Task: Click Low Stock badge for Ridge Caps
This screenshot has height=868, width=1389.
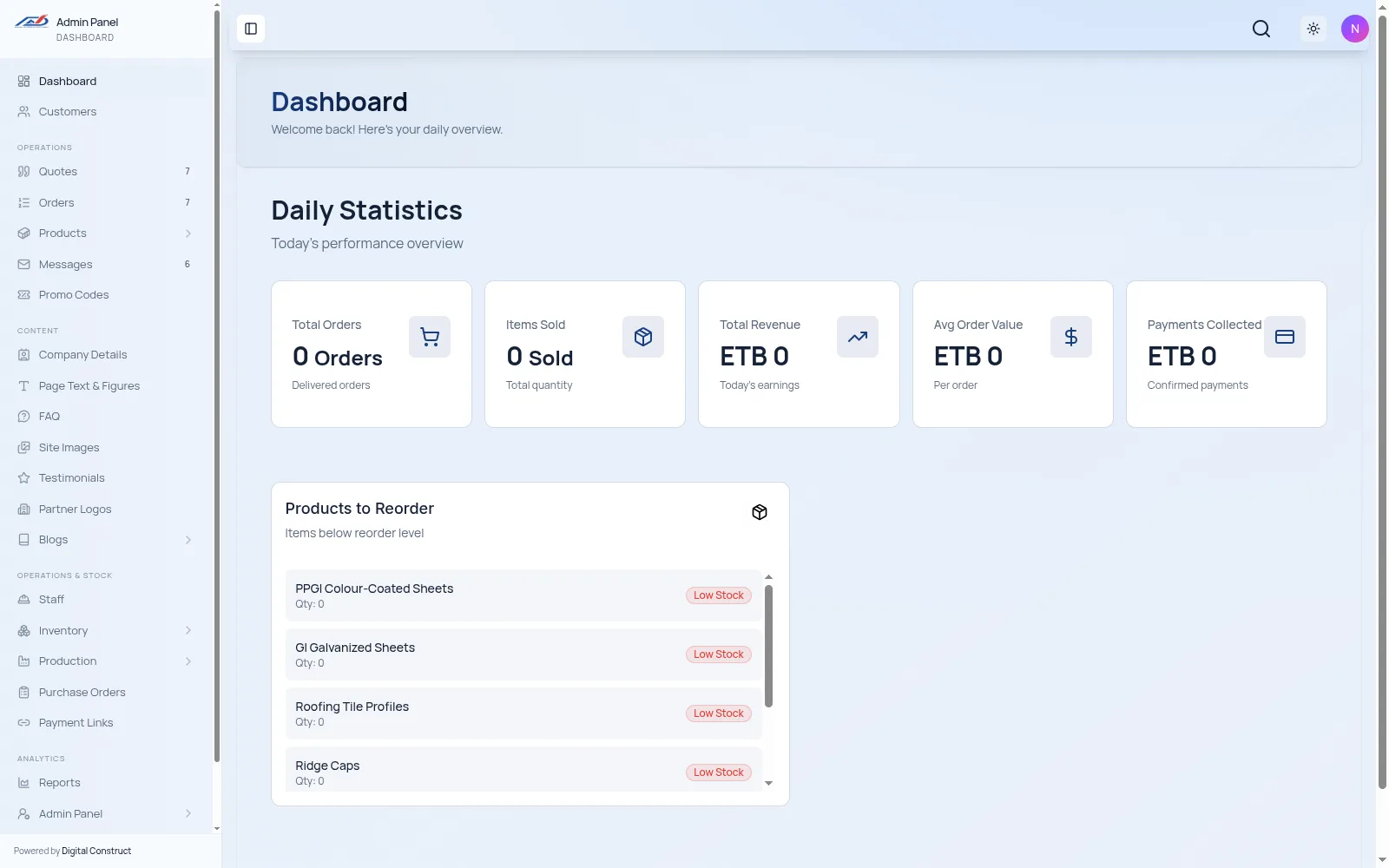Action: click(719, 773)
